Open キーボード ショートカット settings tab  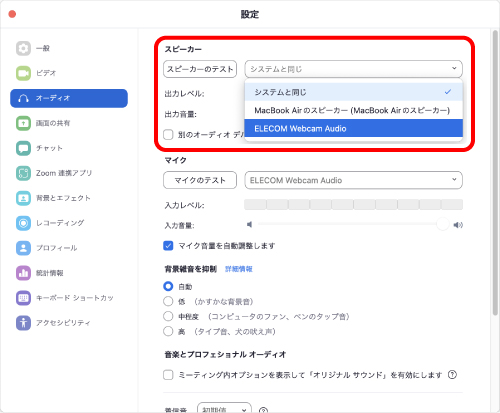coord(69,298)
